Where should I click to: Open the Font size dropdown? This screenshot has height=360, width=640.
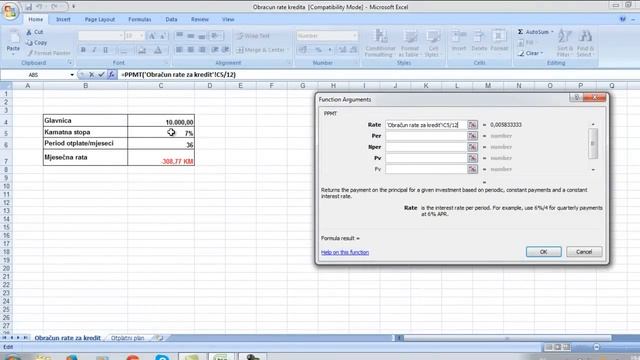(141, 36)
